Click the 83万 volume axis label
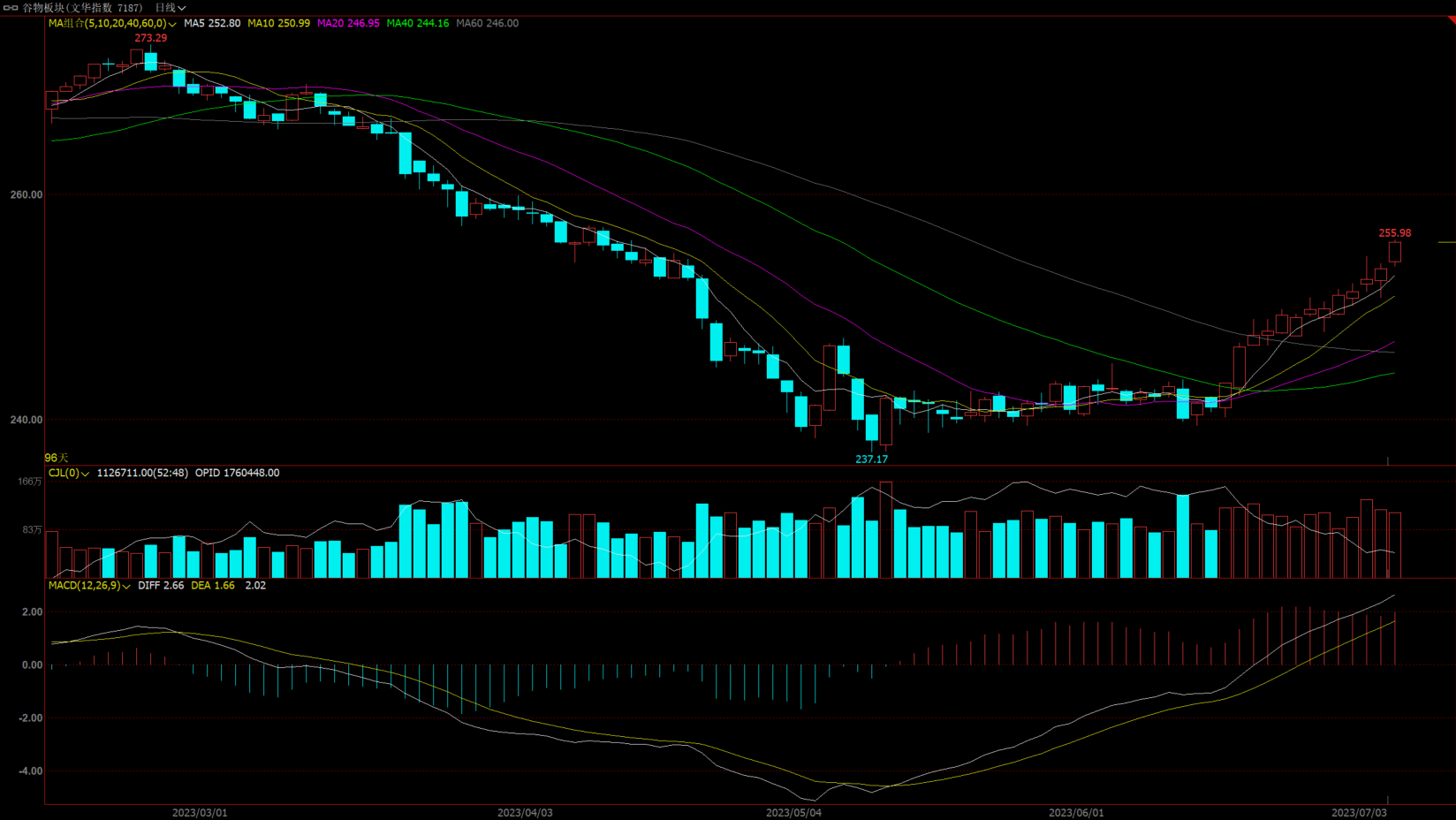This screenshot has width=1456, height=820. [x=32, y=529]
